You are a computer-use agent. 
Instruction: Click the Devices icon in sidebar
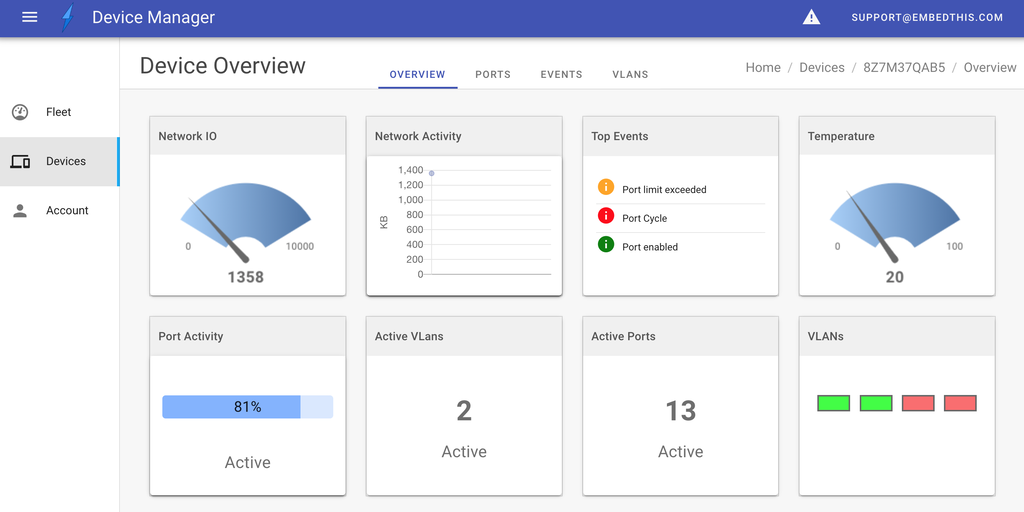pos(20,161)
